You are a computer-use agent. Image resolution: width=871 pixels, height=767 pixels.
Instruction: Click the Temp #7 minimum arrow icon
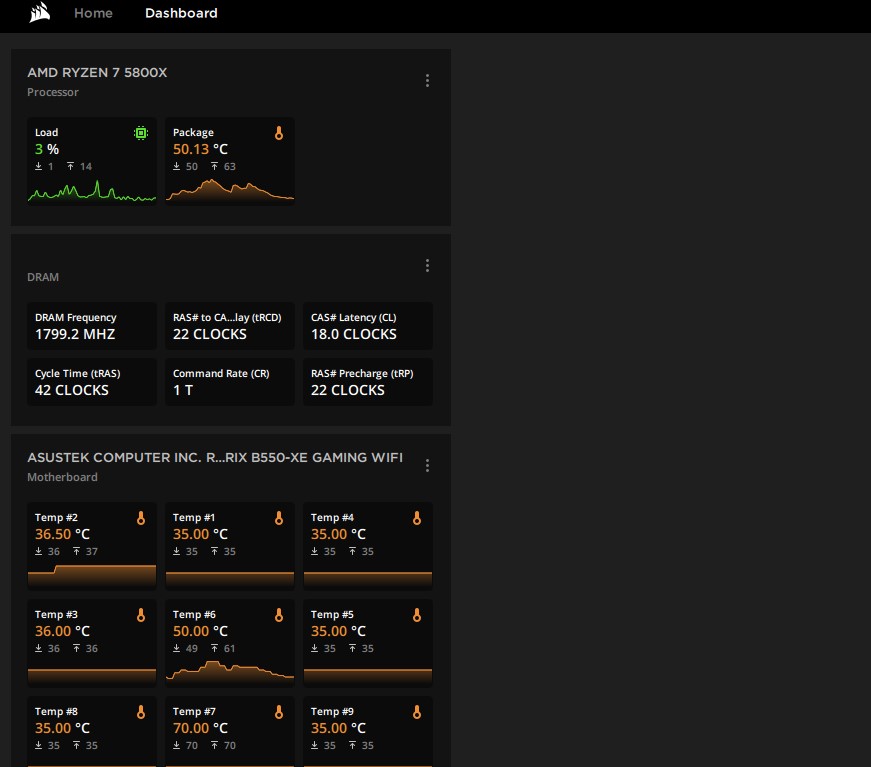(176, 745)
